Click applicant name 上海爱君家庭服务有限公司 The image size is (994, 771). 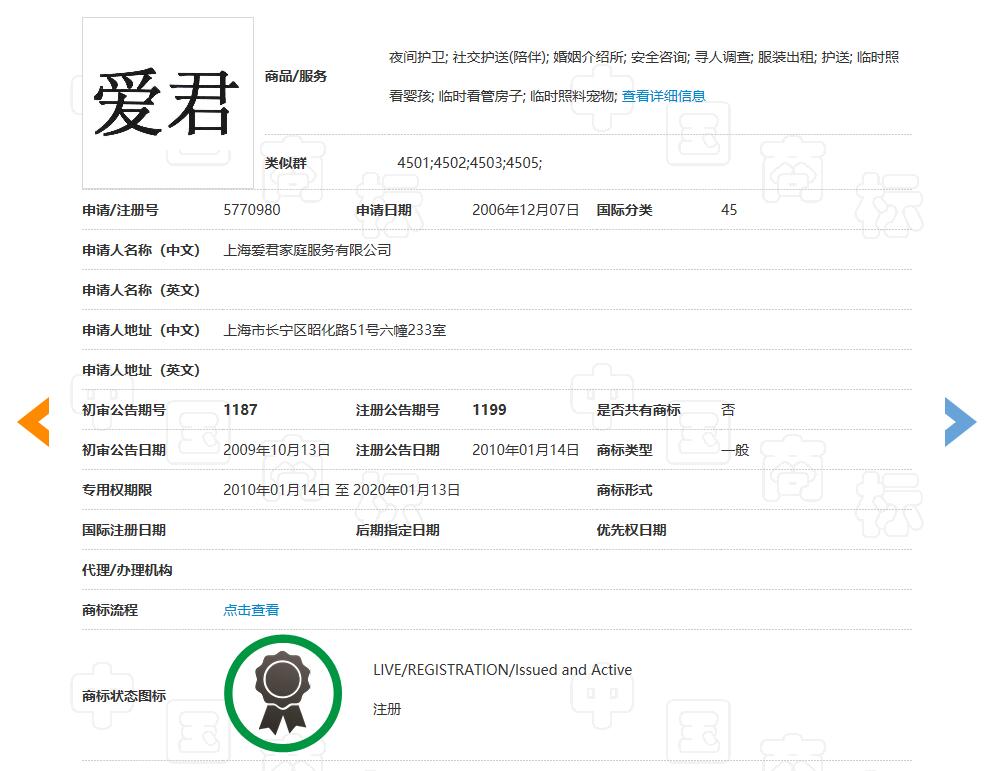coord(307,250)
